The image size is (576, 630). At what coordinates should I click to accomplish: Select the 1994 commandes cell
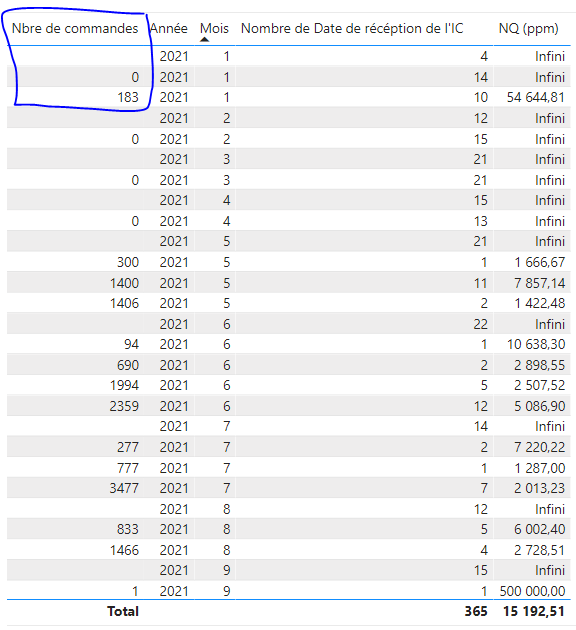(x=124, y=385)
